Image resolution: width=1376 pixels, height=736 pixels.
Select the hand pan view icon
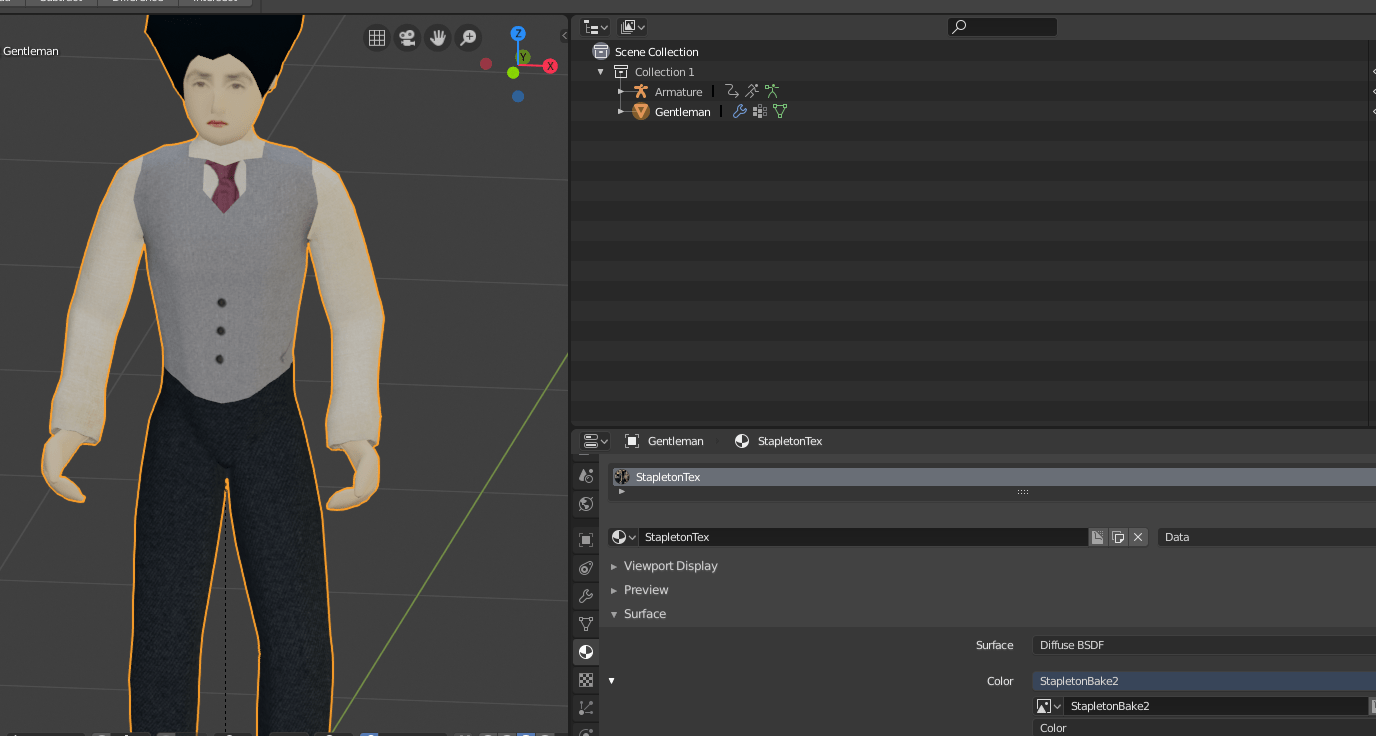pyautogui.click(x=437, y=38)
